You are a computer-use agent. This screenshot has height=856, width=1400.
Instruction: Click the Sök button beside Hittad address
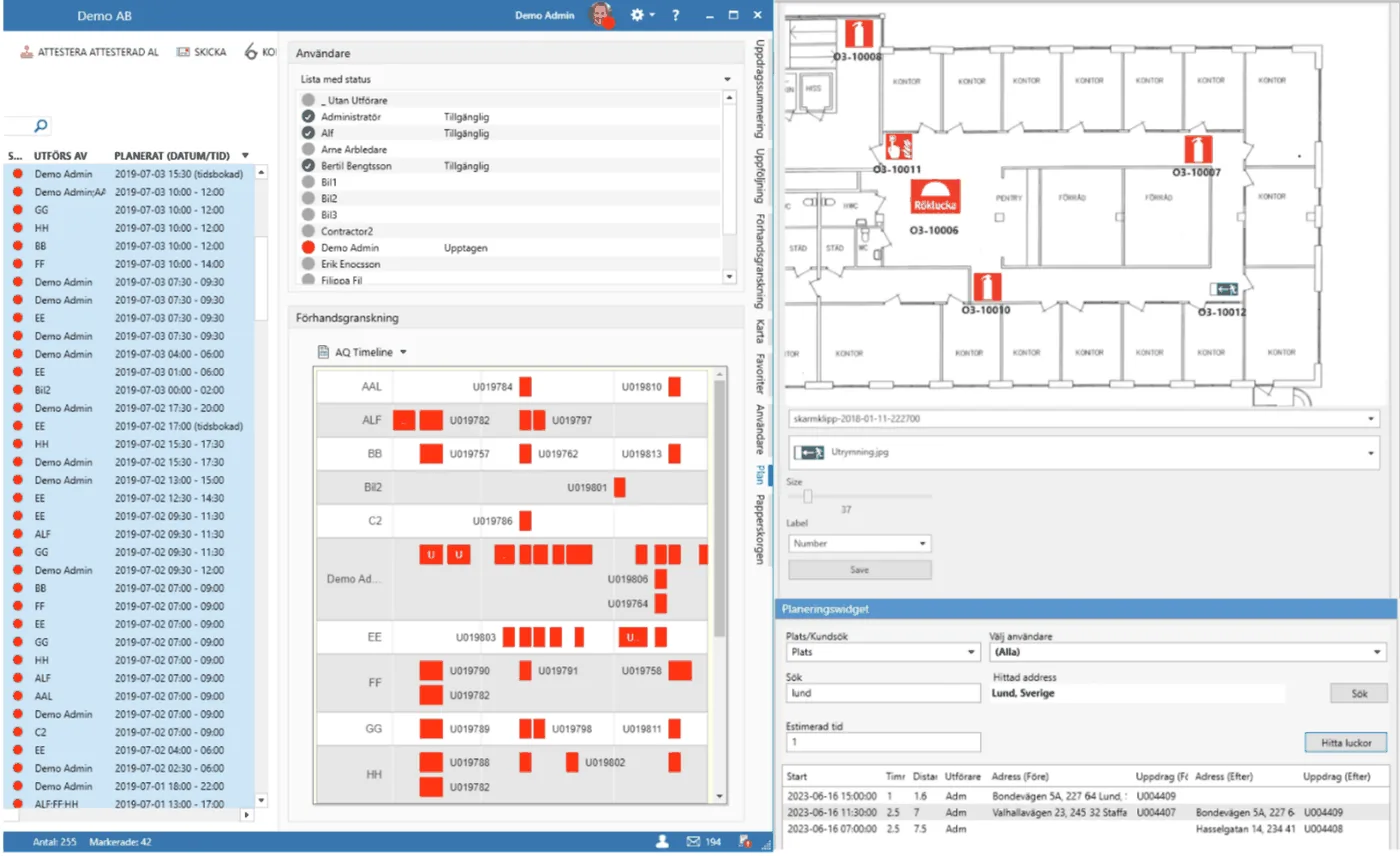point(1358,693)
